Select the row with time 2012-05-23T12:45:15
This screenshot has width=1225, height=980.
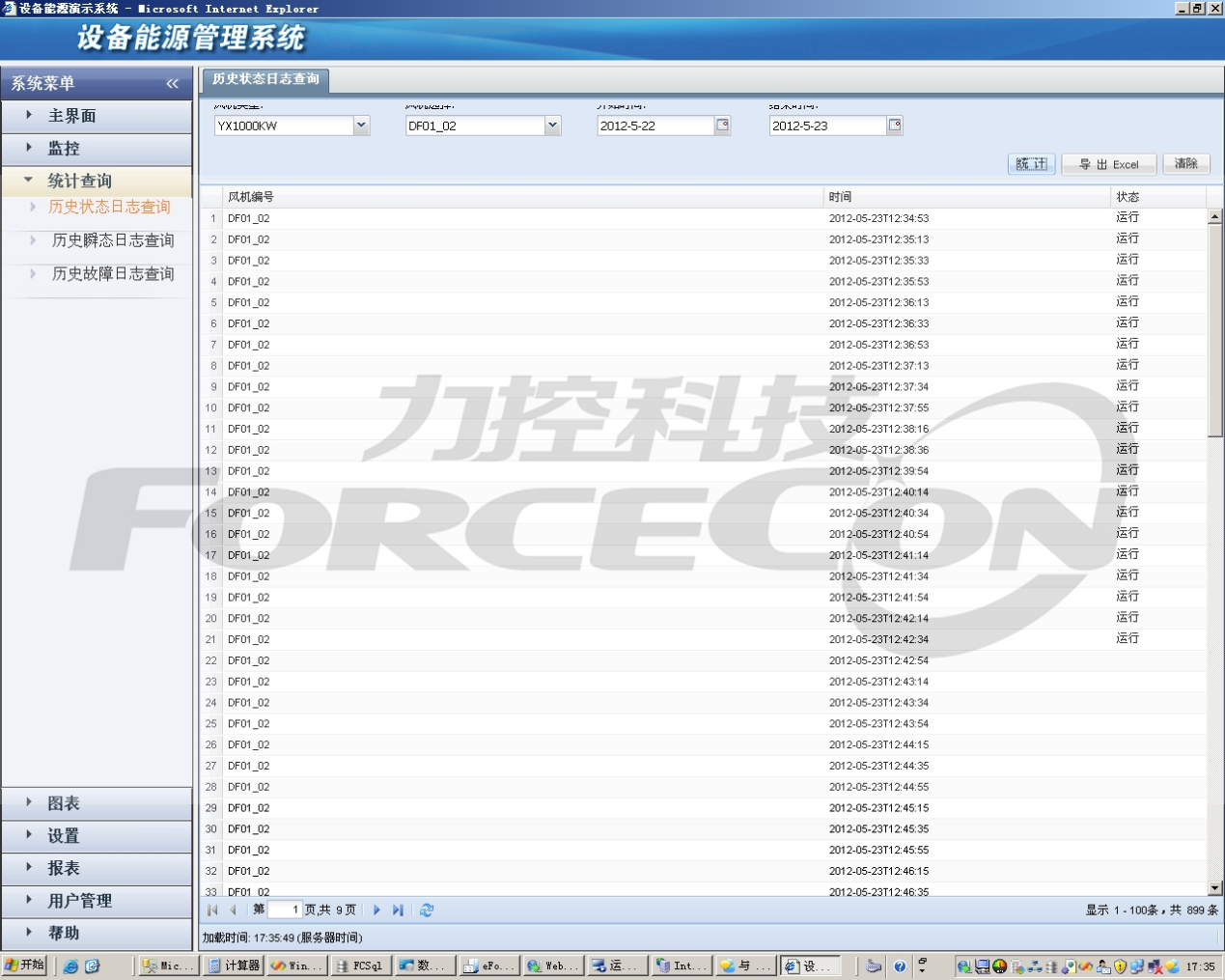(x=704, y=808)
